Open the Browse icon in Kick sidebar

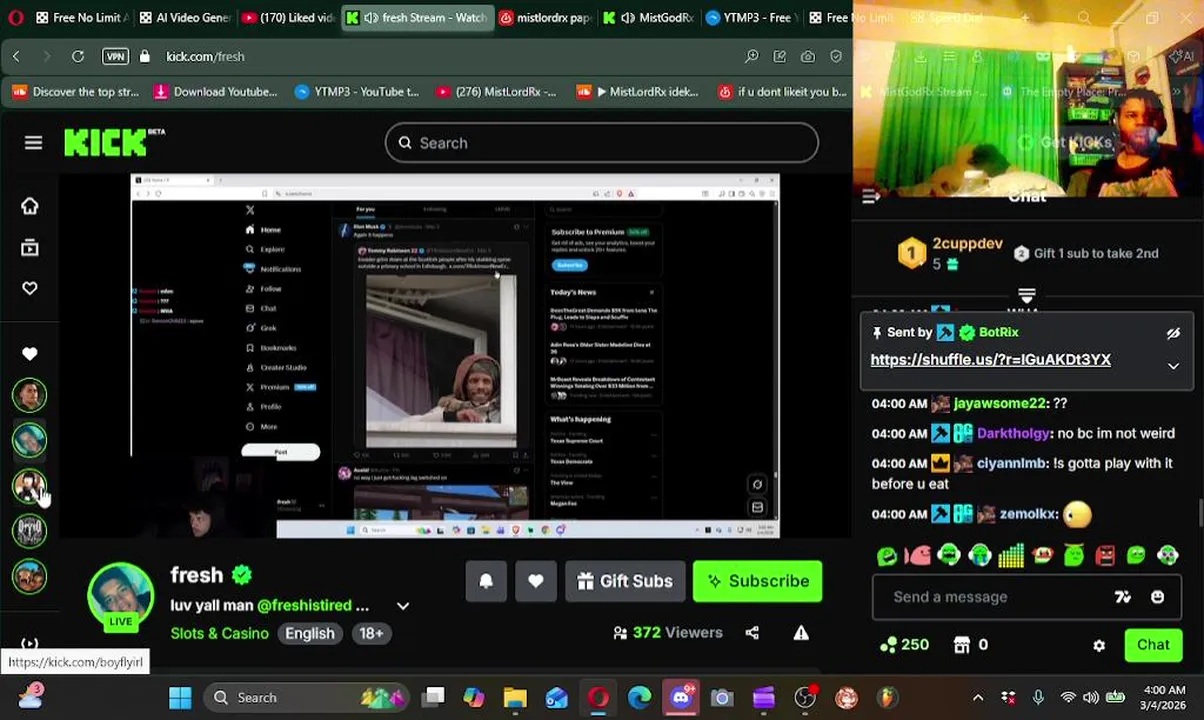[30, 247]
